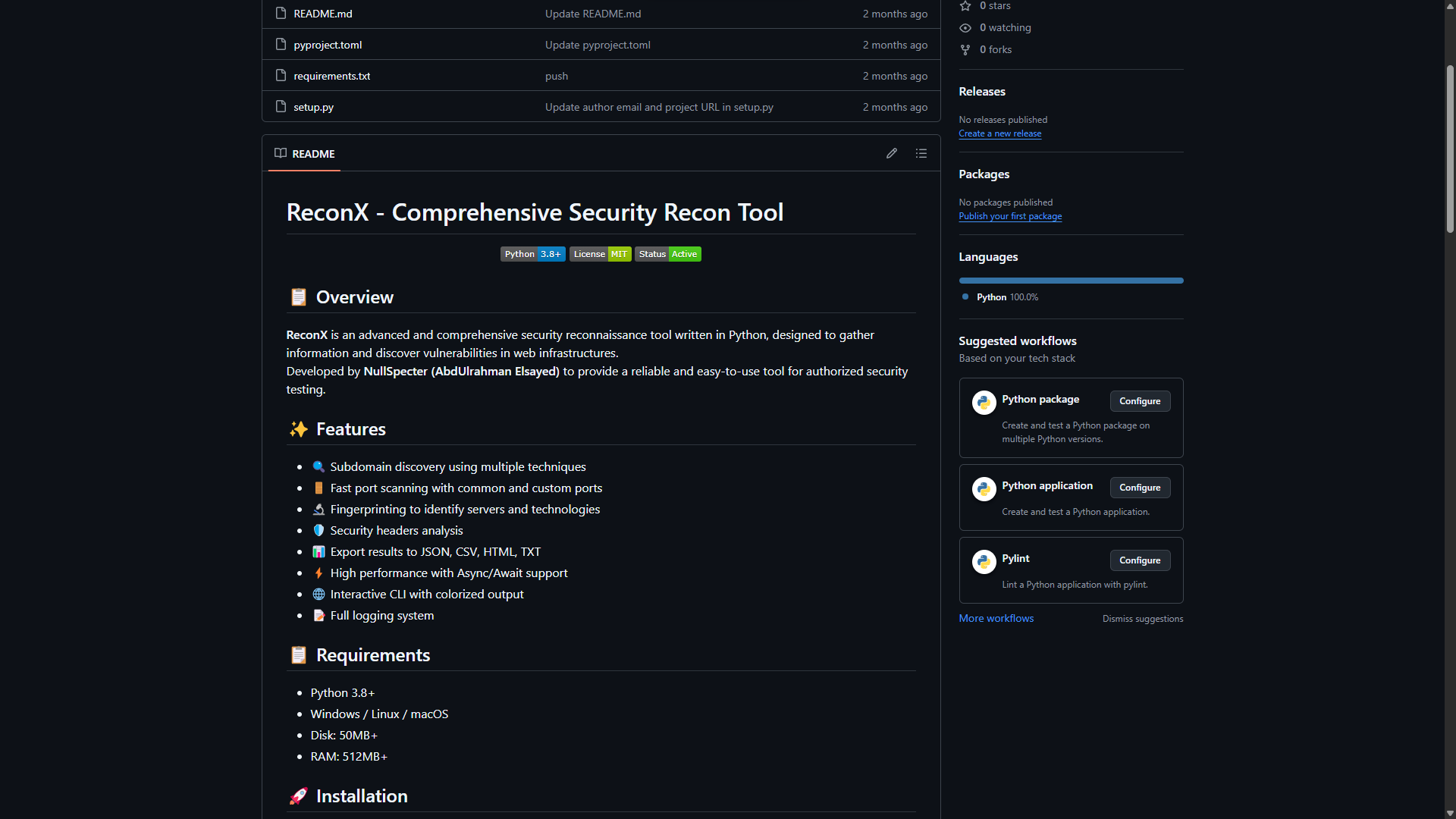The width and height of the screenshot is (1456, 819).
Task: Click the vertical page scrollbar thumb
Action: (x=1449, y=148)
